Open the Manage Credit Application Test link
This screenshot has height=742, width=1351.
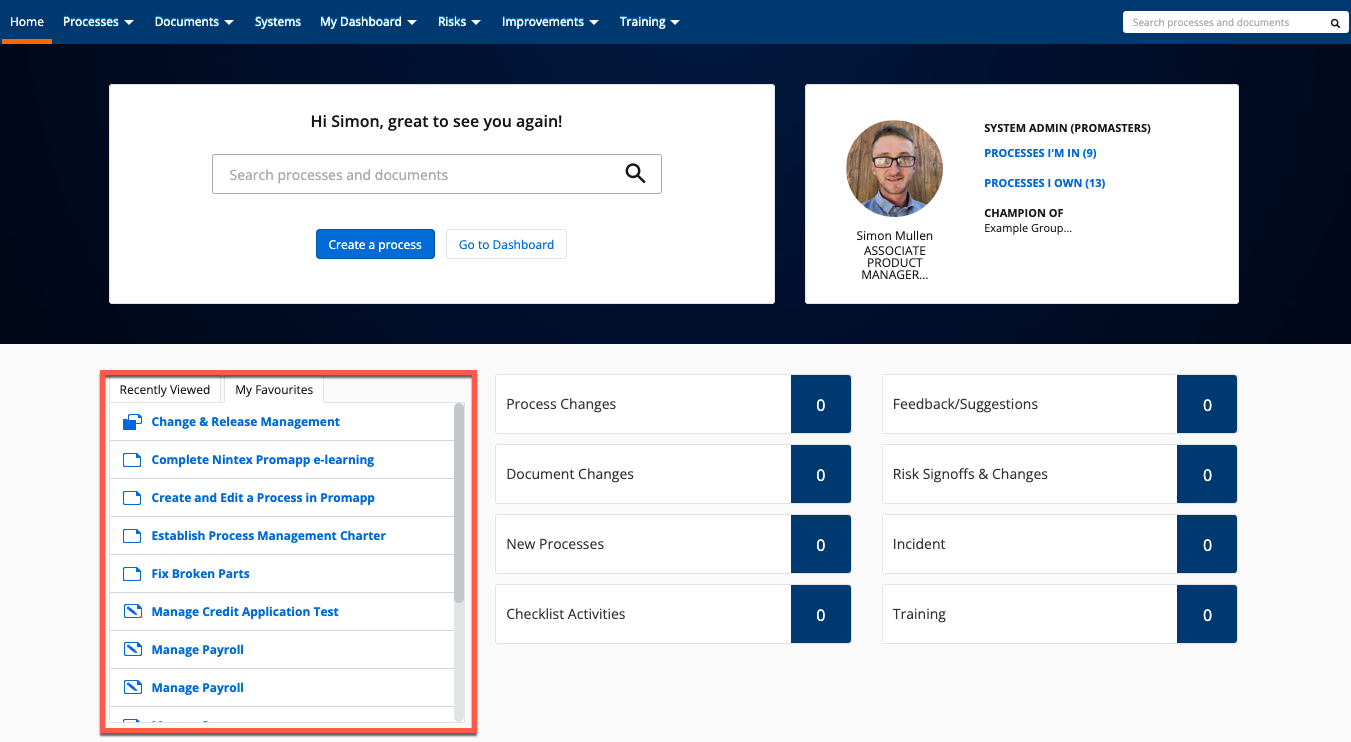tap(245, 612)
